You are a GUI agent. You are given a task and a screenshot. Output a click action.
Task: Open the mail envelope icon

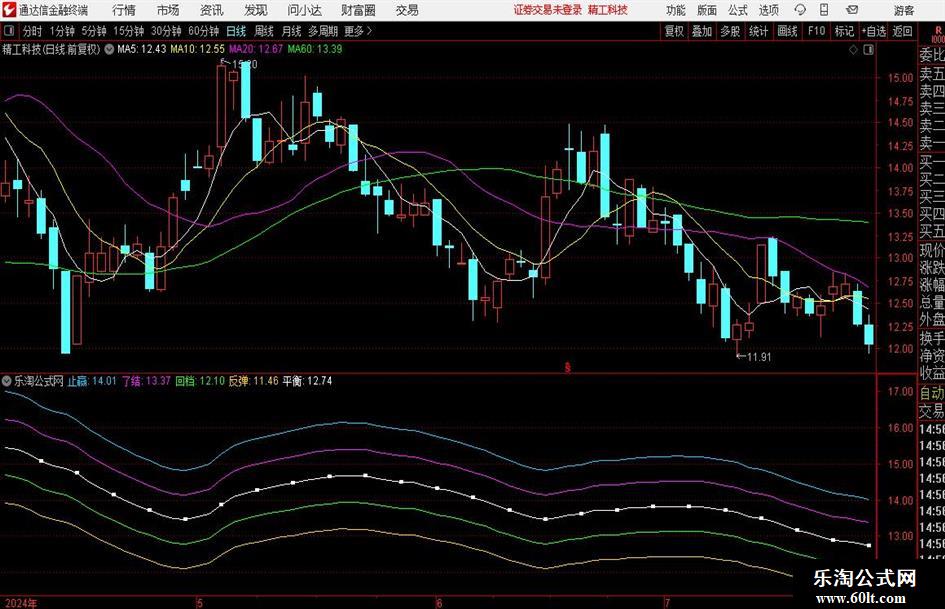(x=852, y=10)
